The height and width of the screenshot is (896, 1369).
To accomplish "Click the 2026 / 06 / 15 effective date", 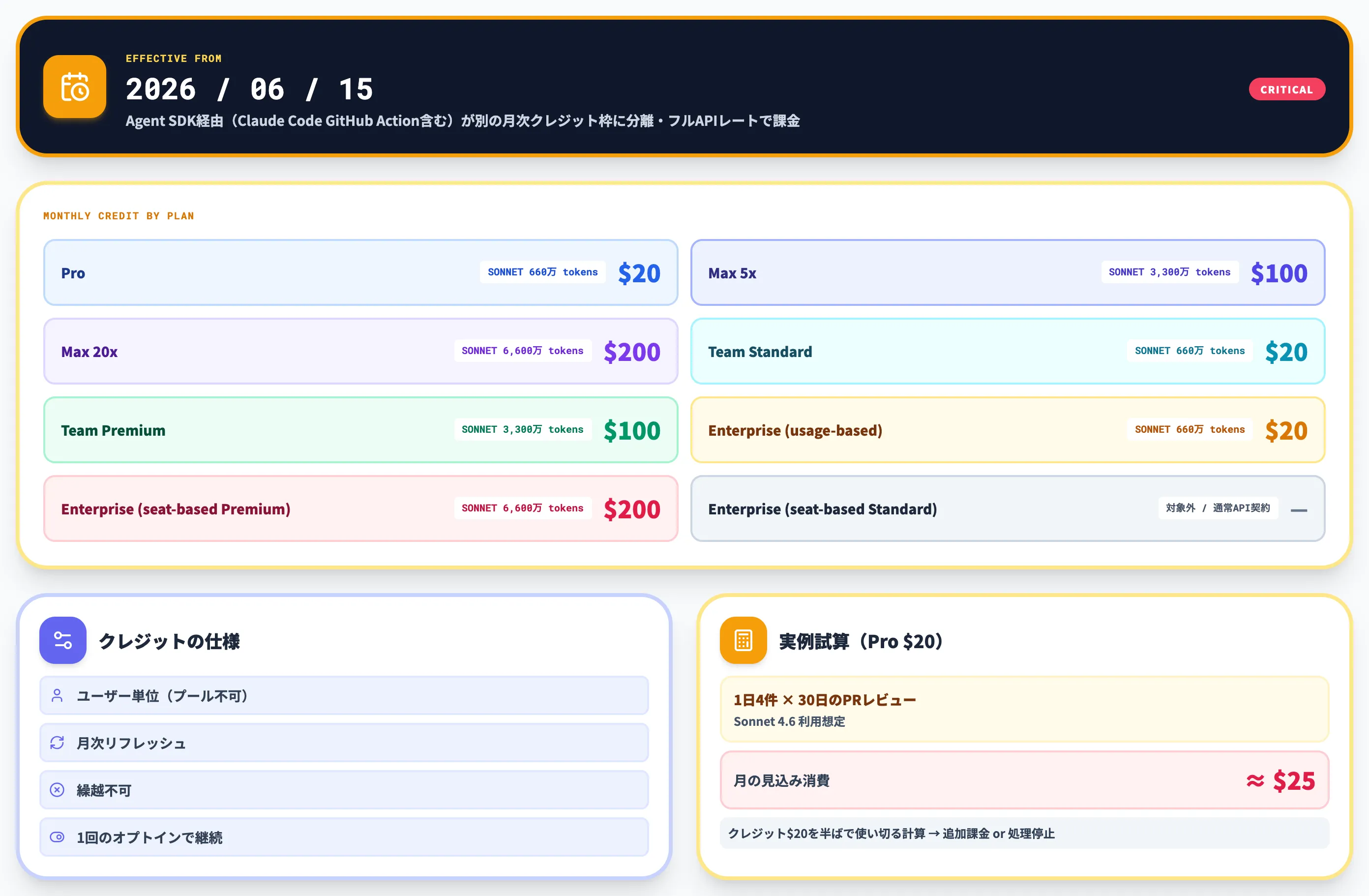I will pyautogui.click(x=250, y=89).
